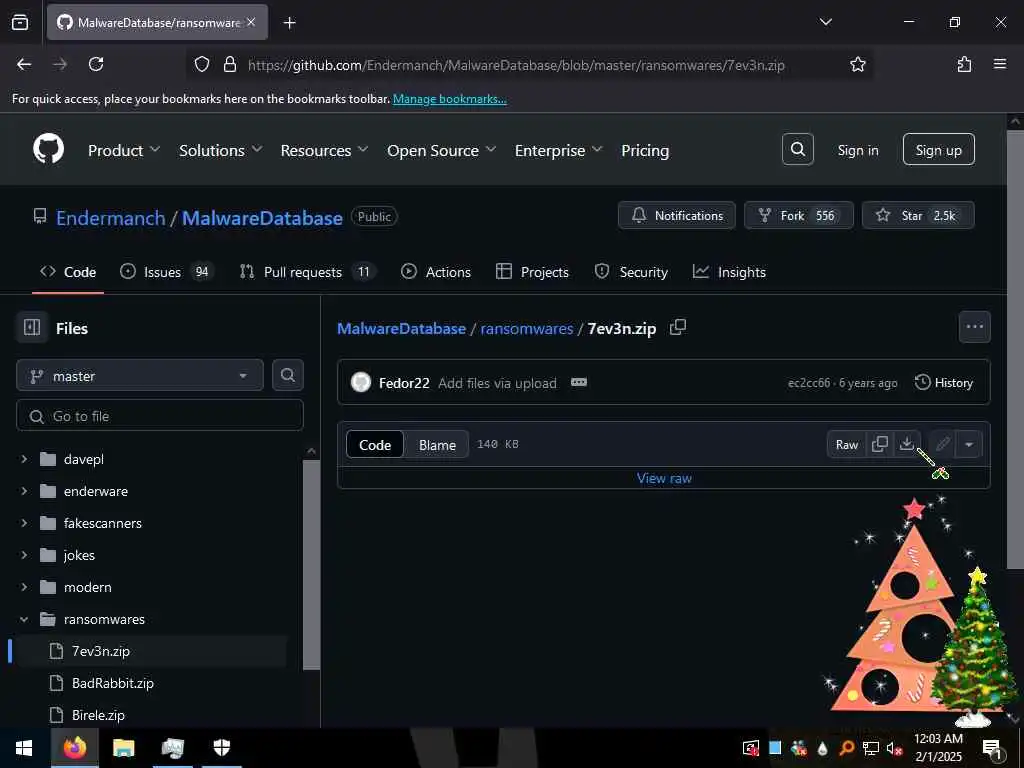Click the Notifications bell button

pos(677,216)
